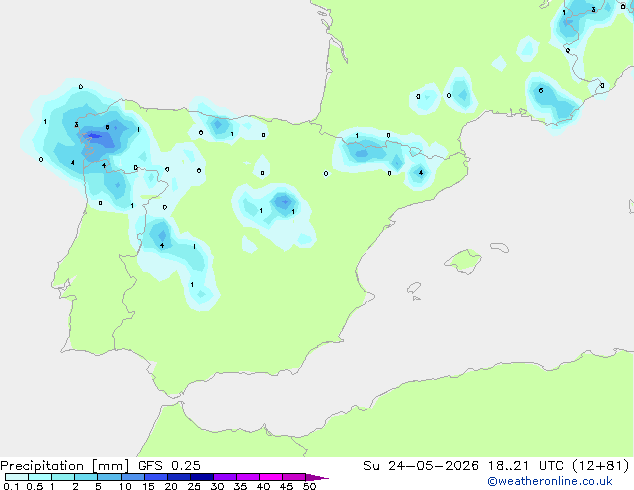Click the legend label "0.1"
This screenshot has height=490, width=634.
point(11,486)
